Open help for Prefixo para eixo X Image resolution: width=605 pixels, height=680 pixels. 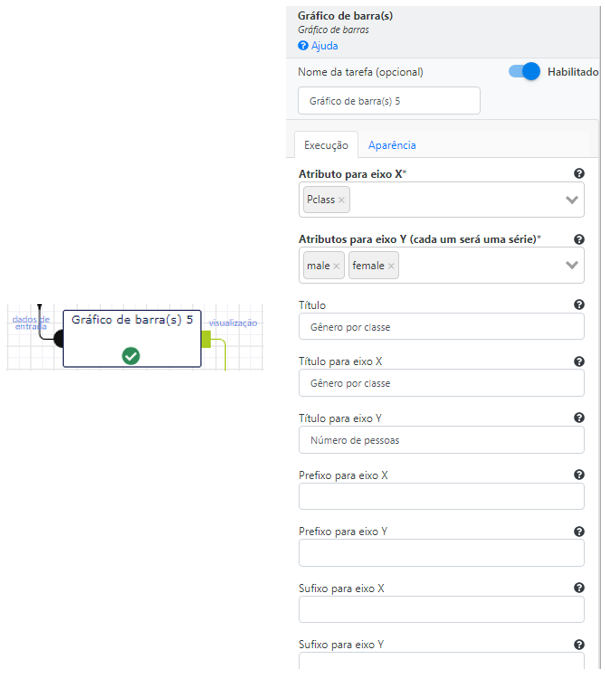(579, 474)
